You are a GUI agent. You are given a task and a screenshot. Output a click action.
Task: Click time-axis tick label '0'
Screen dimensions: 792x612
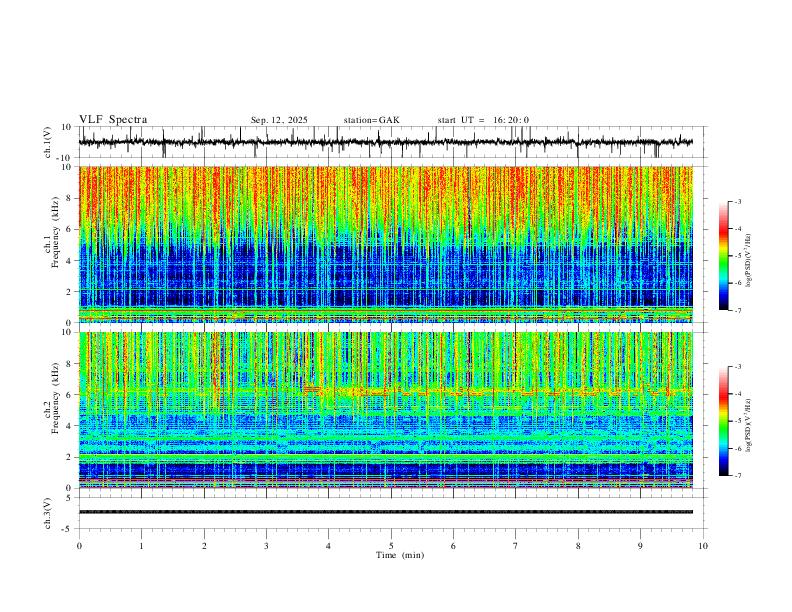click(79, 546)
